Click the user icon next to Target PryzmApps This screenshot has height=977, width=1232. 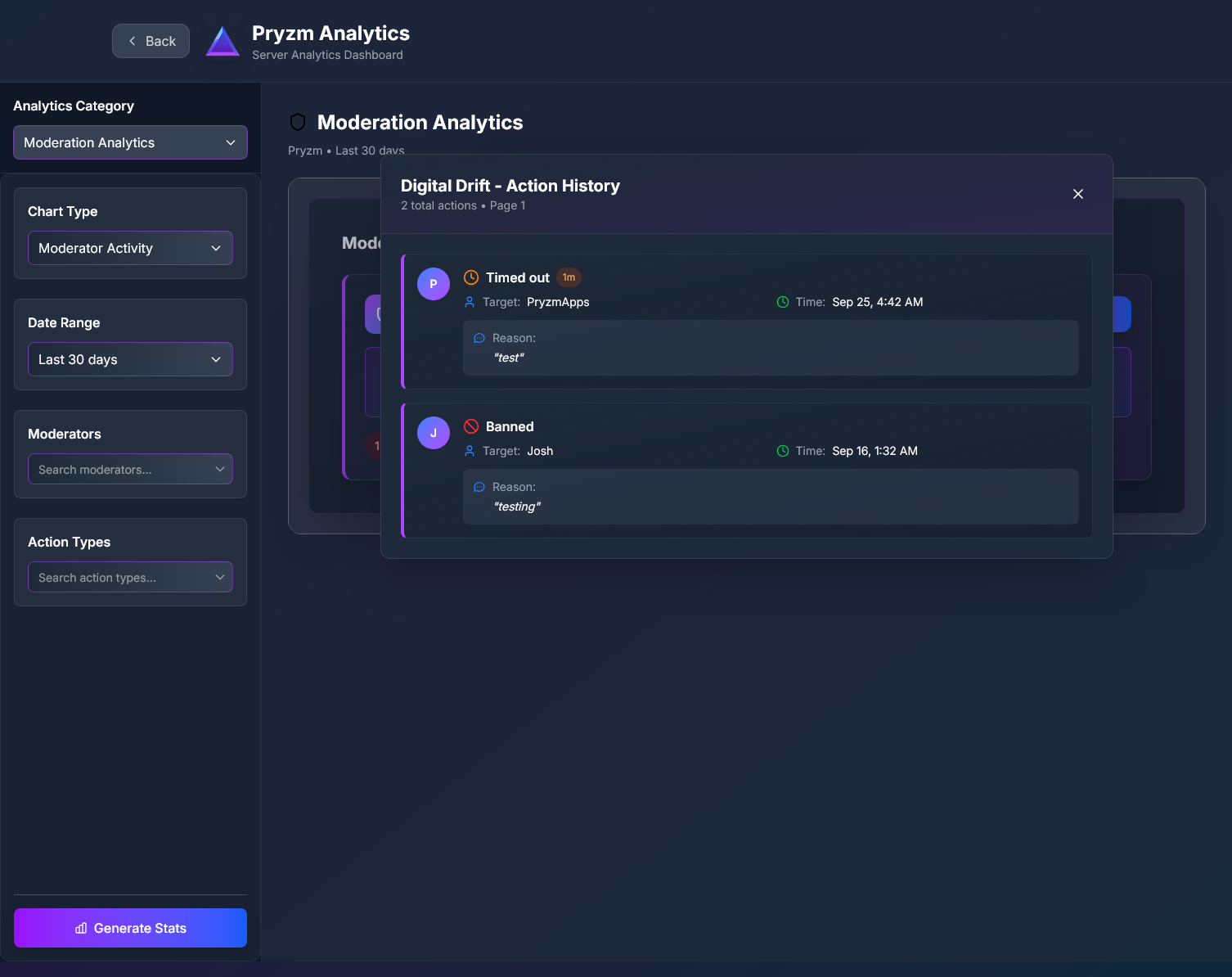tap(469, 302)
